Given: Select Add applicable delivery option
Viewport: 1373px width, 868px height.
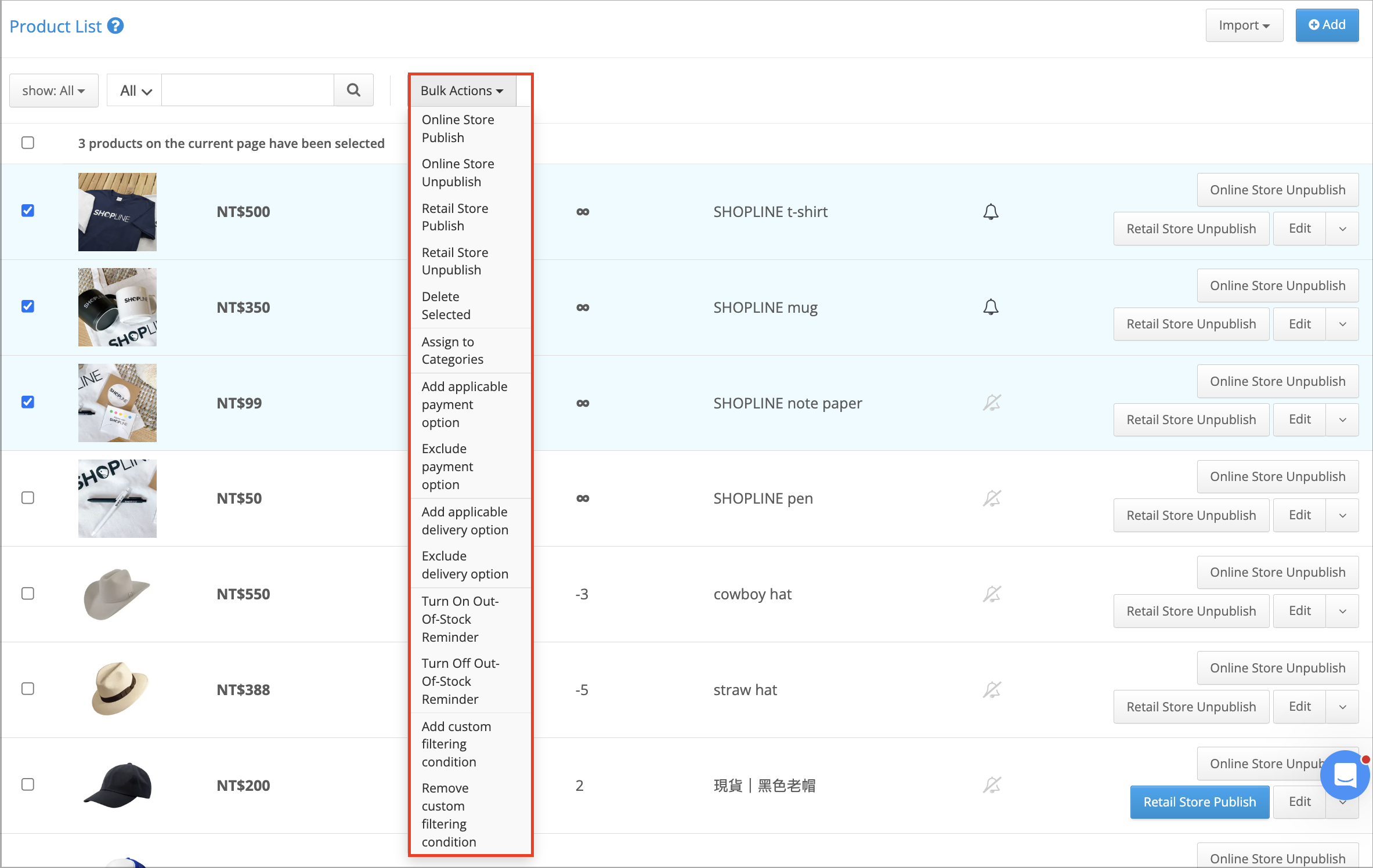Looking at the screenshot, I should [471, 521].
